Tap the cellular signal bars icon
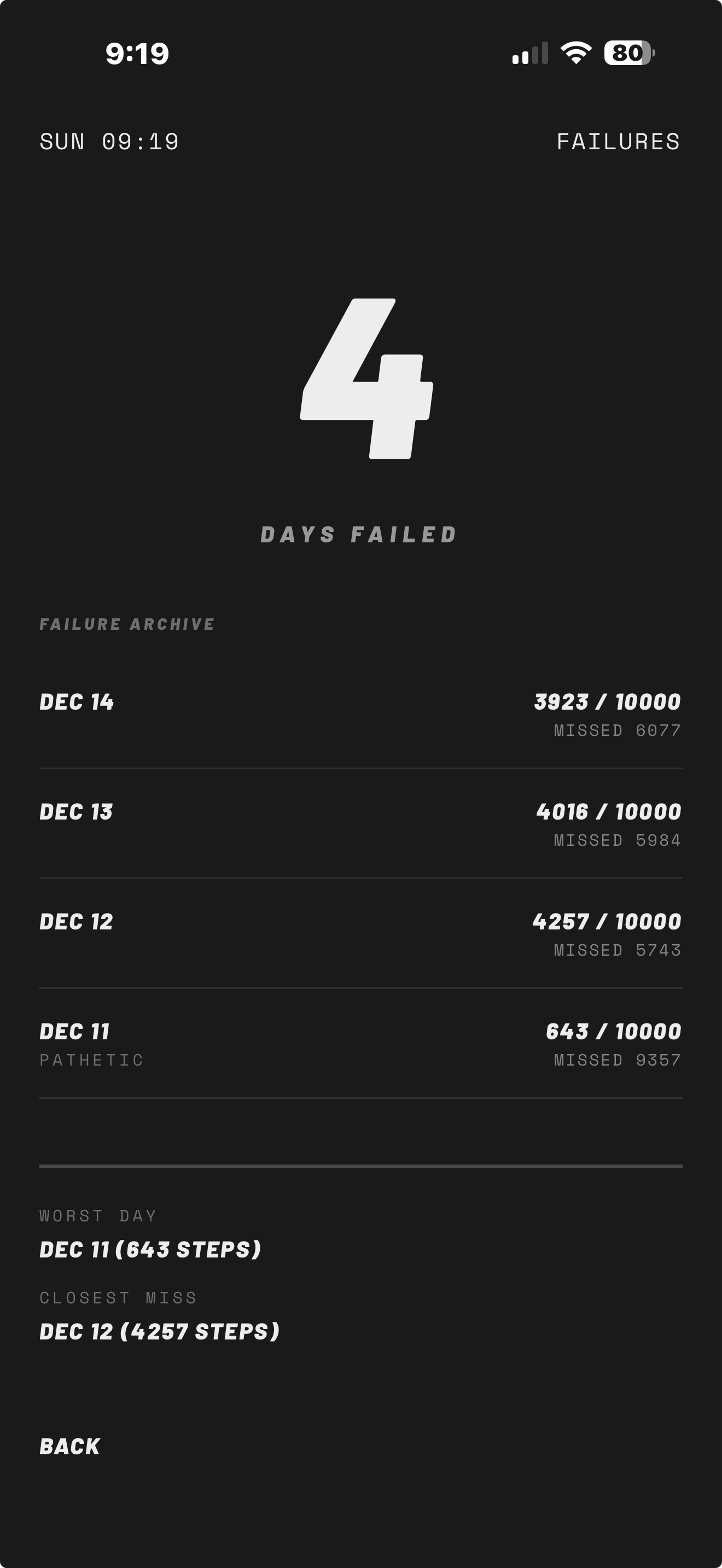 [530, 54]
